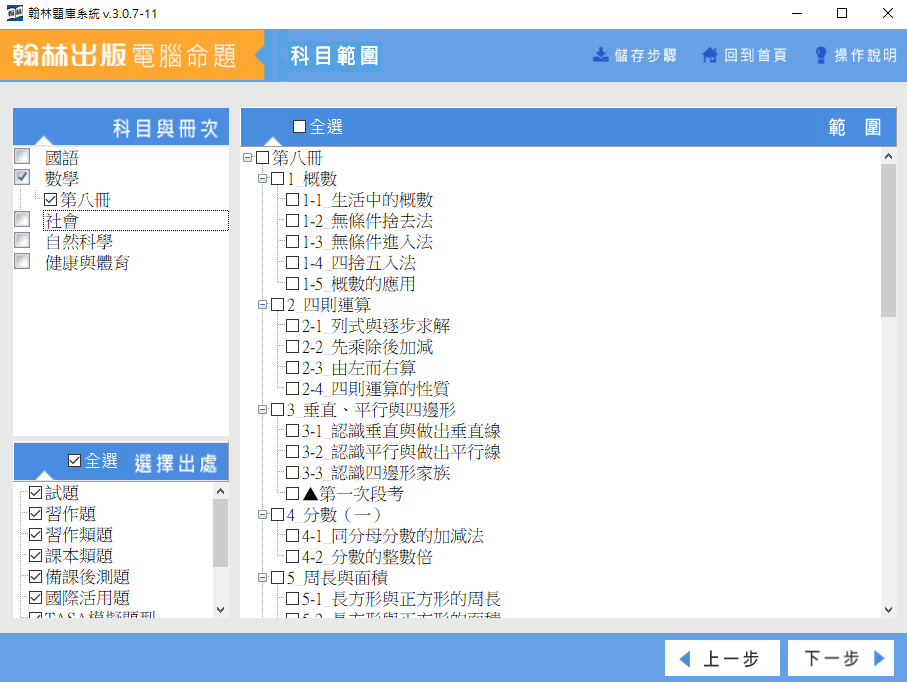Click the 範圍 list vertical scrollbar thumb

[x=888, y=240]
